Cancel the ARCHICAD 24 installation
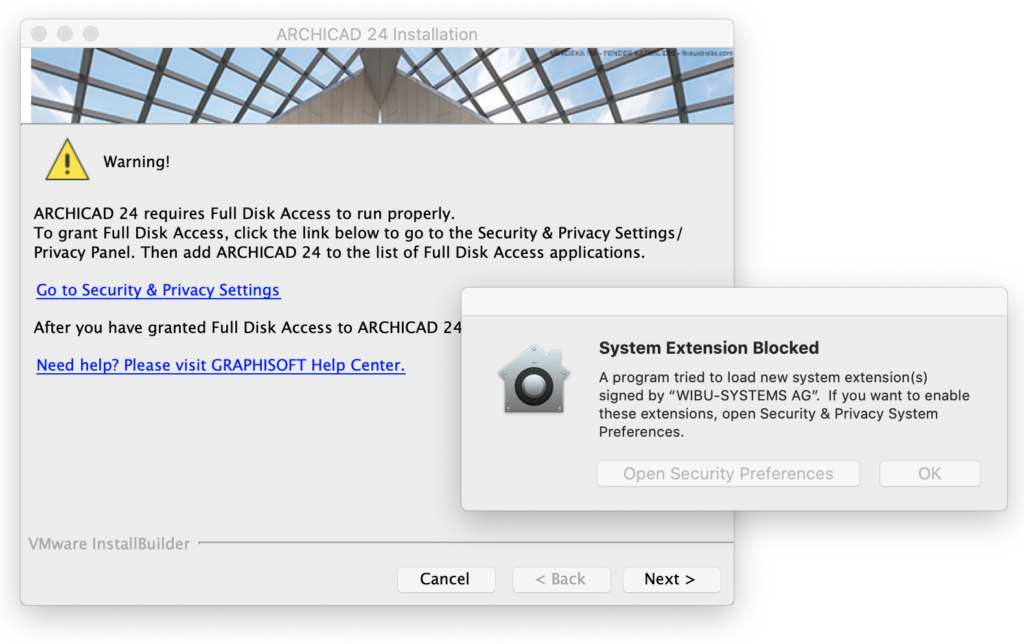The width and height of the screenshot is (1024, 644). click(445, 579)
